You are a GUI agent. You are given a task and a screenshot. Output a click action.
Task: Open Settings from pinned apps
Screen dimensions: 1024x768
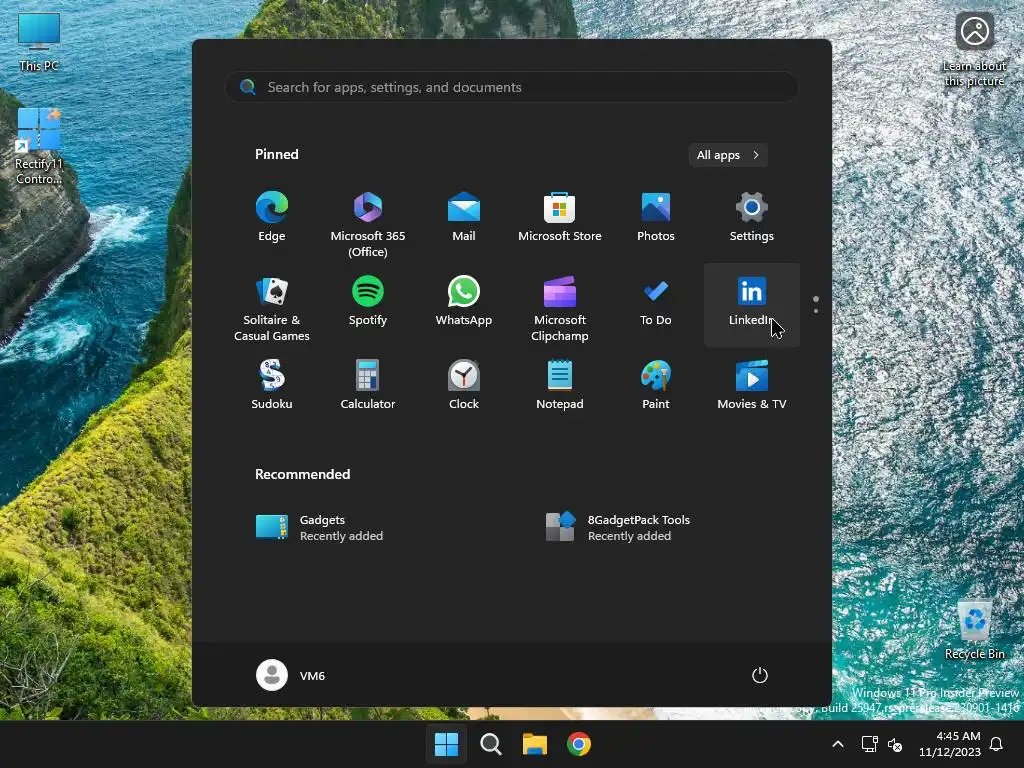752,217
